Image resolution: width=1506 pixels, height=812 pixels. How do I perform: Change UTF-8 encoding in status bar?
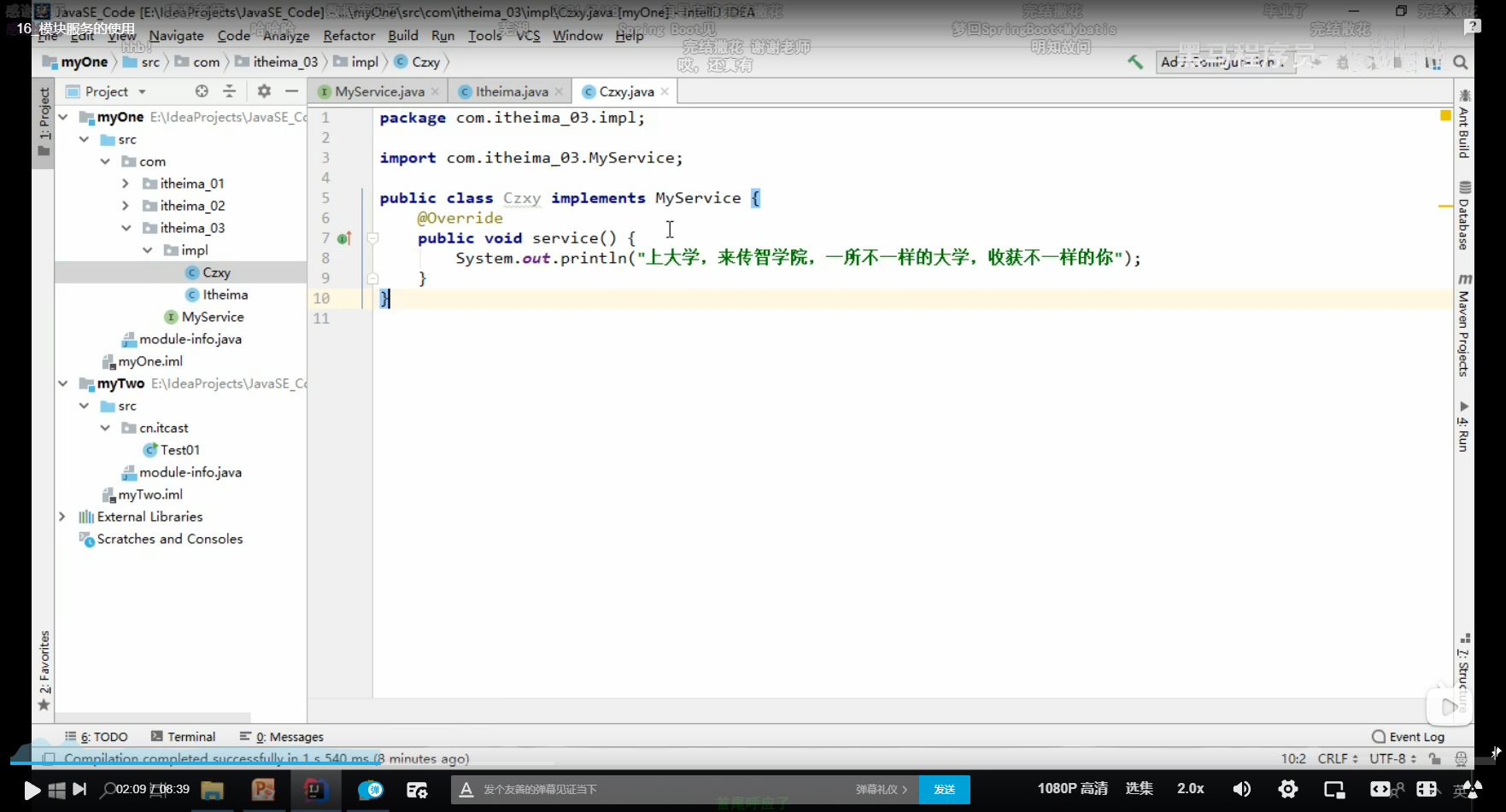(x=1393, y=758)
